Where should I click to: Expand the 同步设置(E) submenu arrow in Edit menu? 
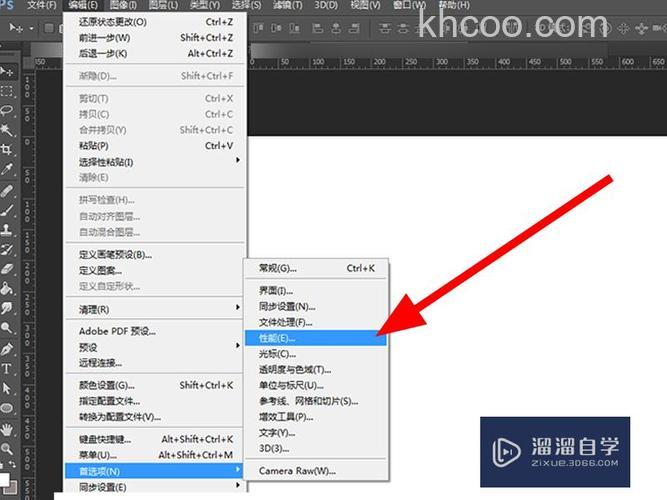[238, 485]
